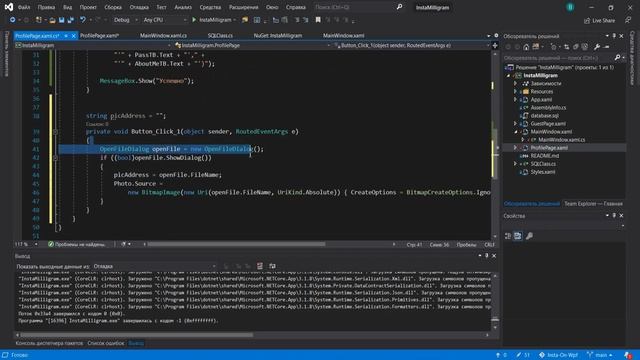The height and width of the screenshot is (360, 640).
Task: Open the Правка menu
Action: (x=46, y=7)
